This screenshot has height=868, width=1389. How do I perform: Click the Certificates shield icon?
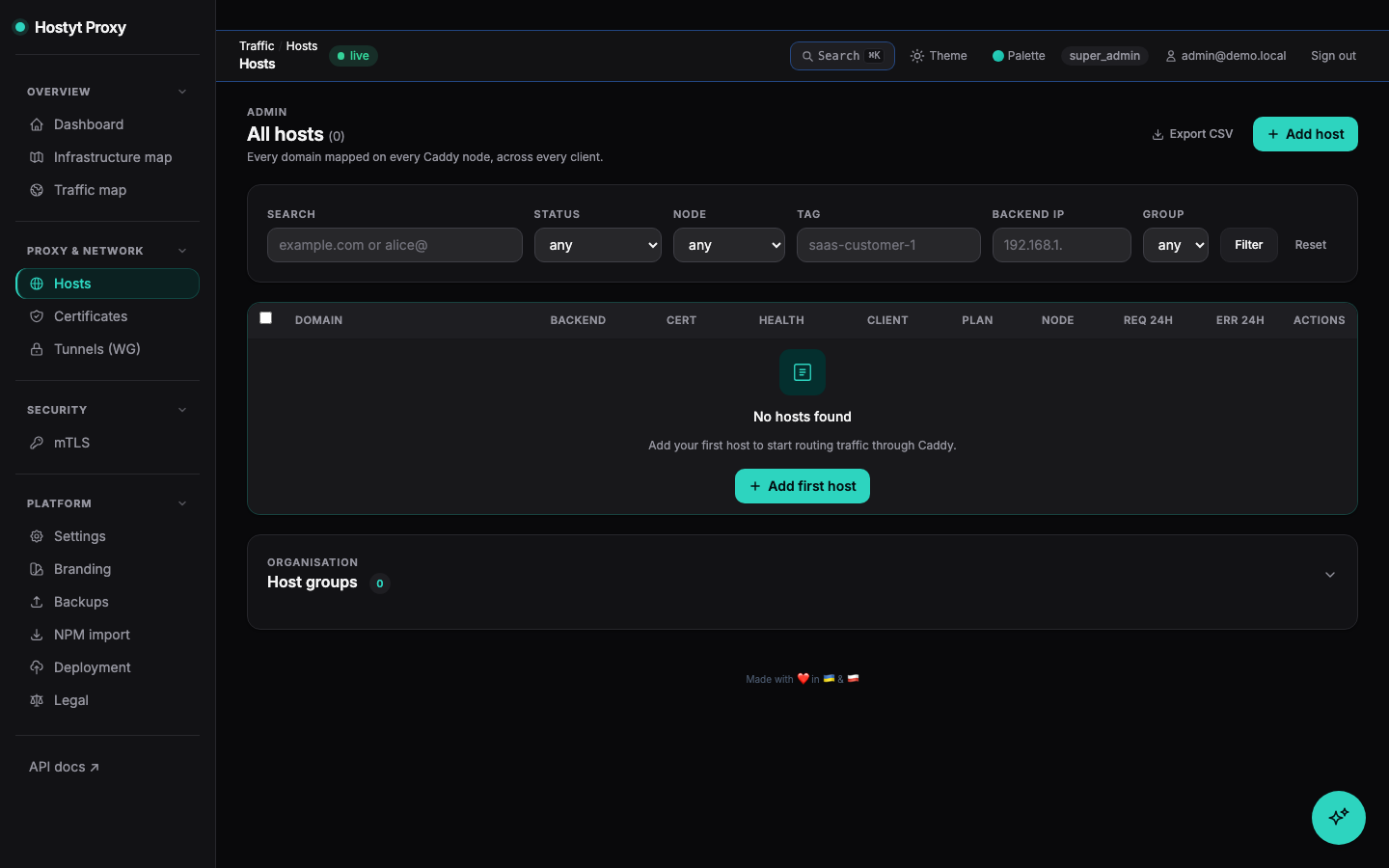click(37, 316)
